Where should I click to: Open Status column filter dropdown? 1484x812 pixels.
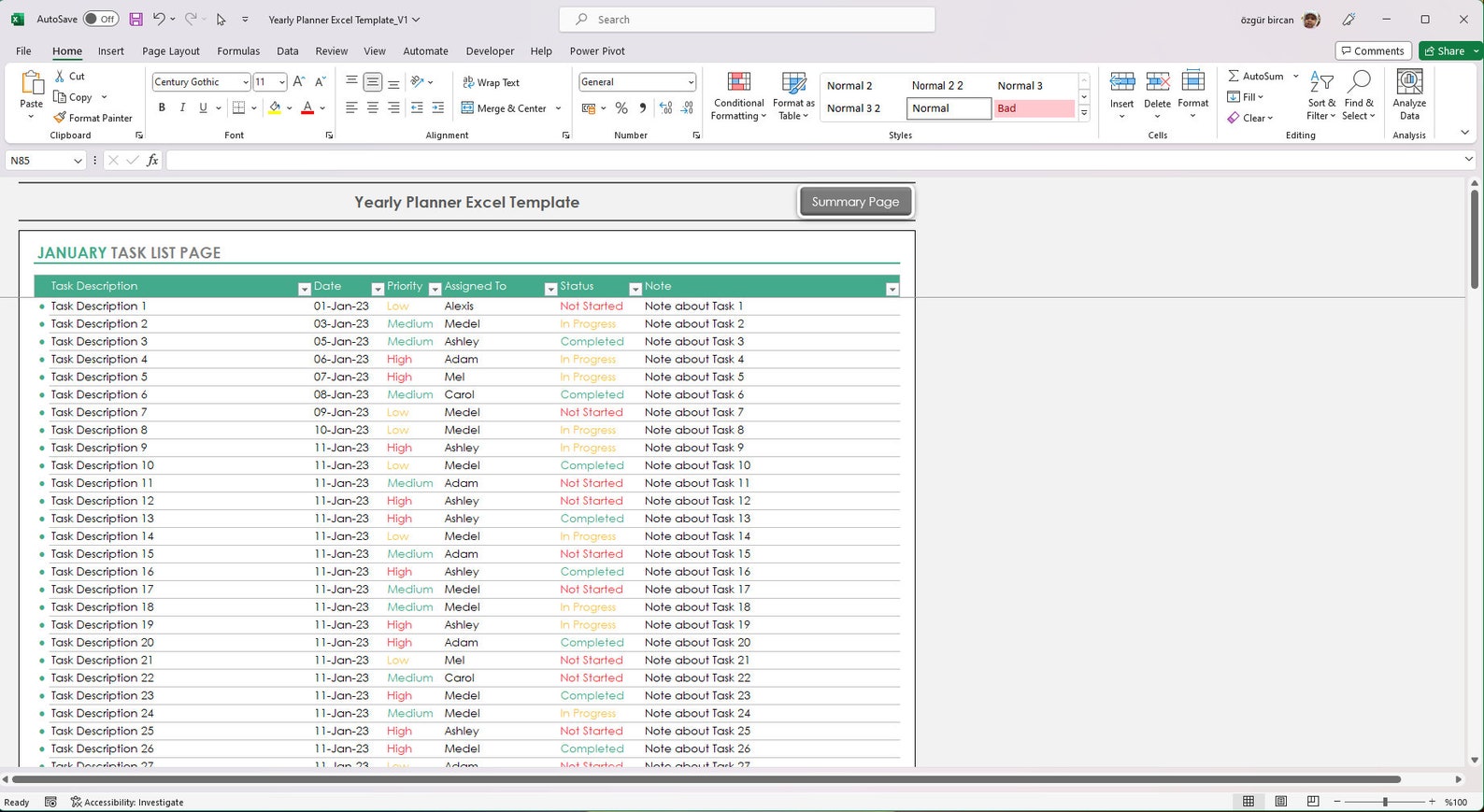(x=635, y=289)
